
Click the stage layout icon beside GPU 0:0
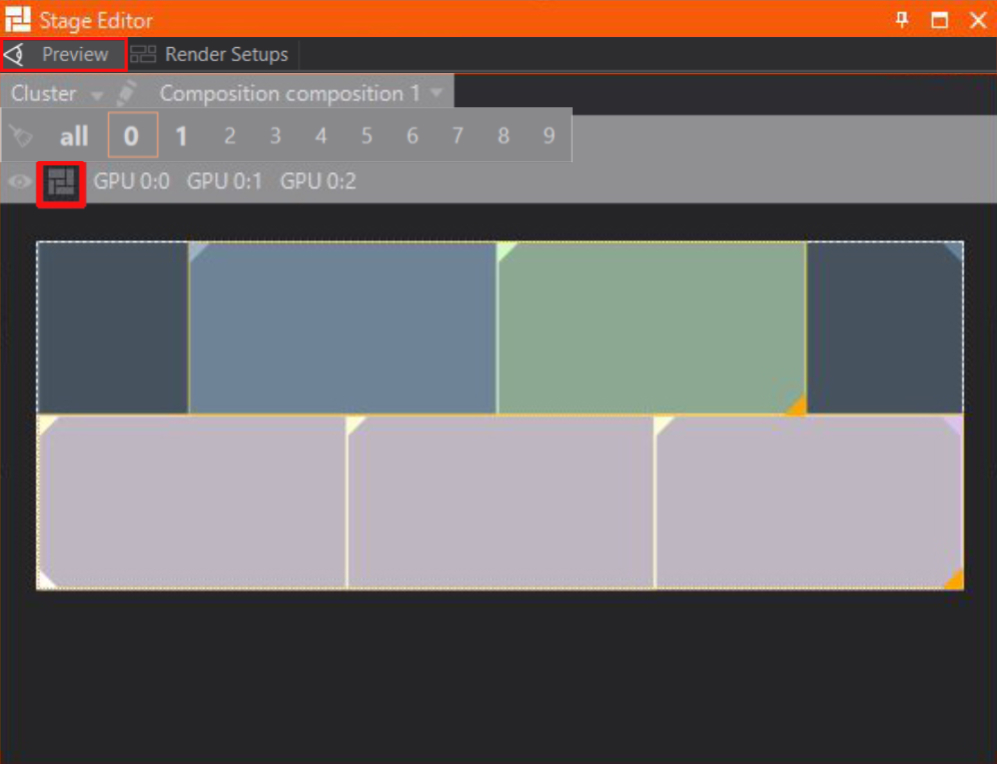61,183
